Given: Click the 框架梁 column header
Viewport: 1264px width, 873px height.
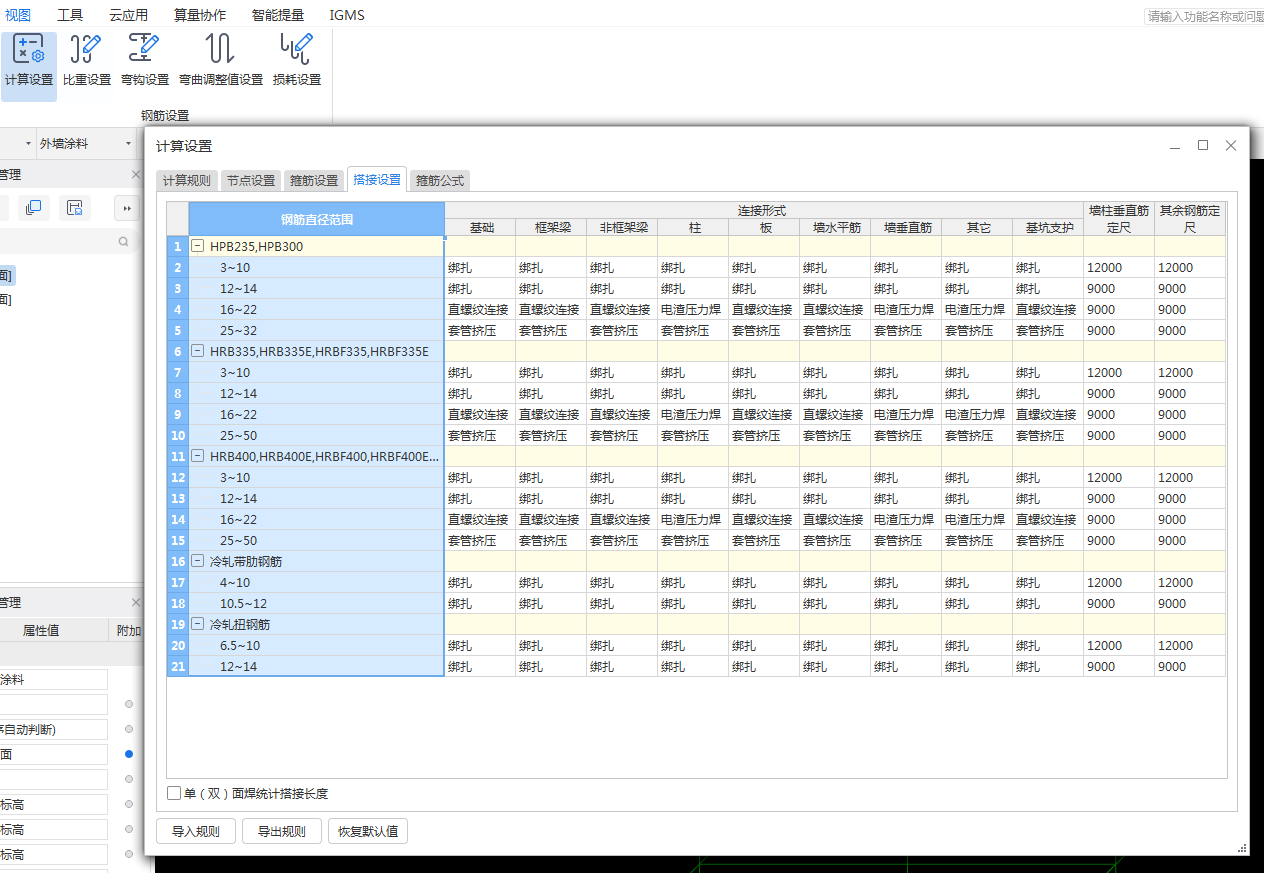Looking at the screenshot, I should (x=552, y=228).
